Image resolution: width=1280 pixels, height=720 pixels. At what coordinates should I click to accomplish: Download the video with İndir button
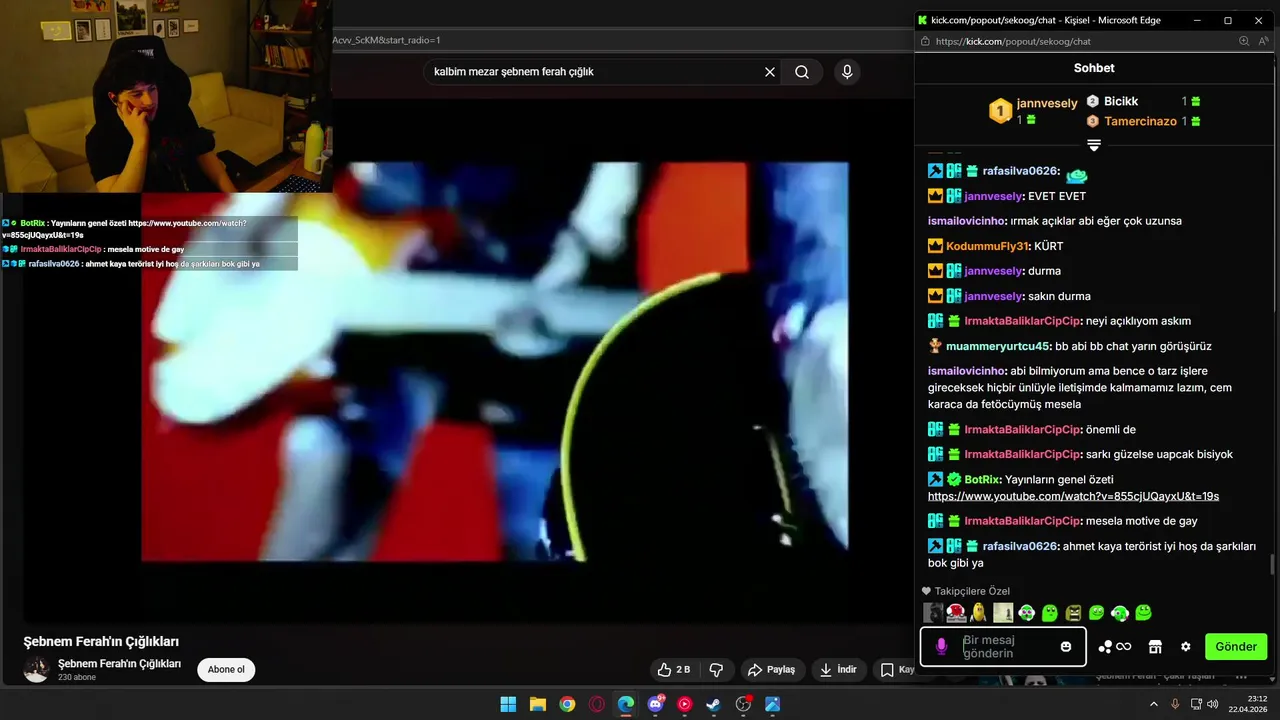(838, 670)
